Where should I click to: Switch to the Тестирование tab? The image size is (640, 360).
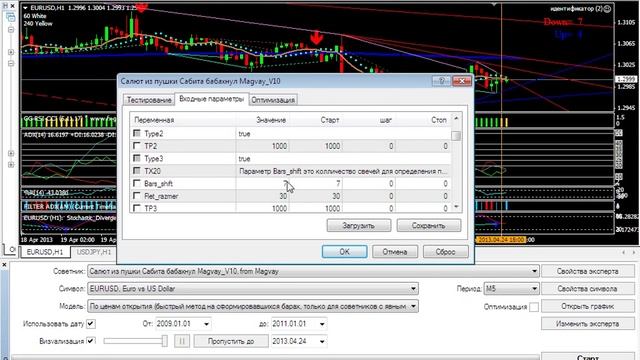click(x=149, y=100)
